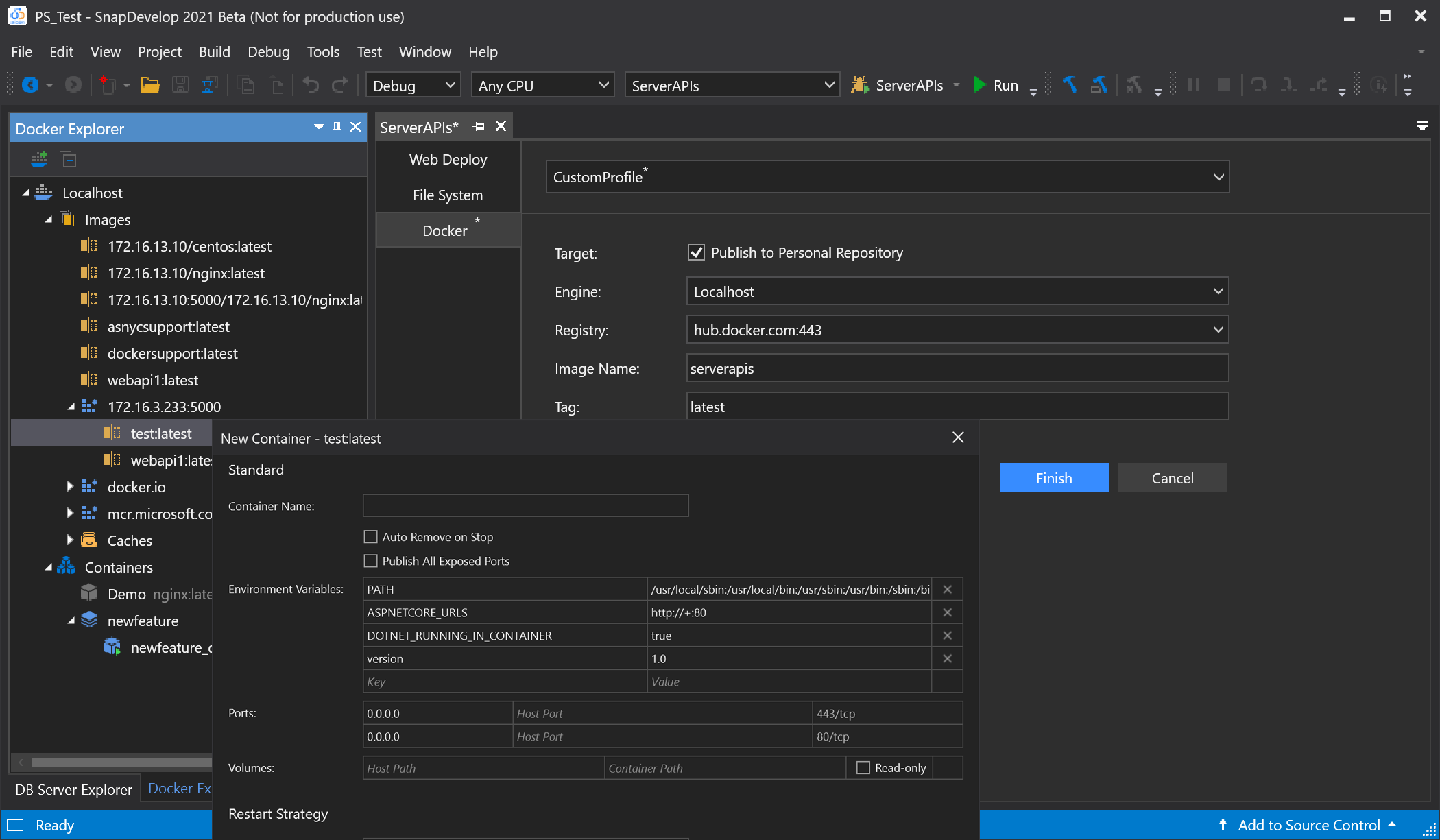The width and height of the screenshot is (1440, 840).
Task: Click the Paste toolbar icon
Action: (275, 85)
